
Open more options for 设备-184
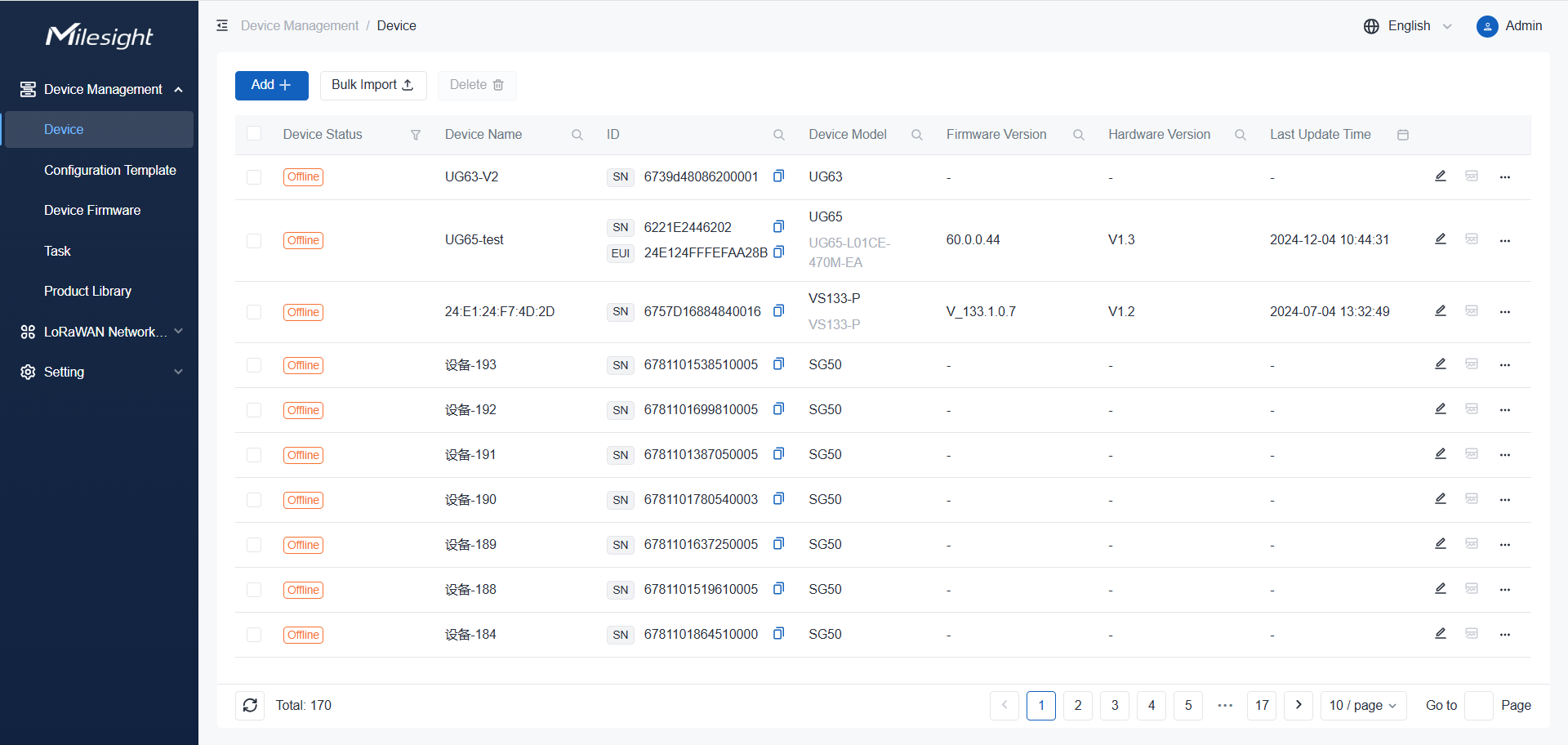pos(1505,635)
